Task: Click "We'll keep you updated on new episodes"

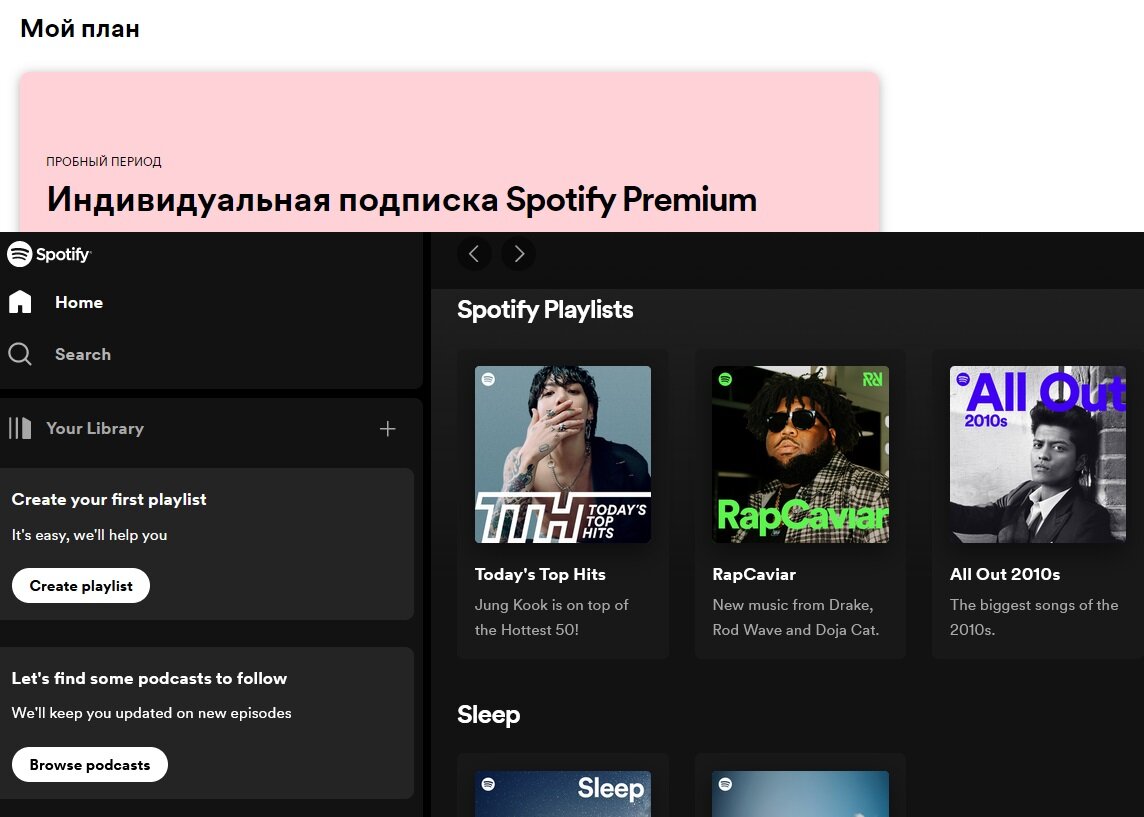Action: (x=151, y=713)
